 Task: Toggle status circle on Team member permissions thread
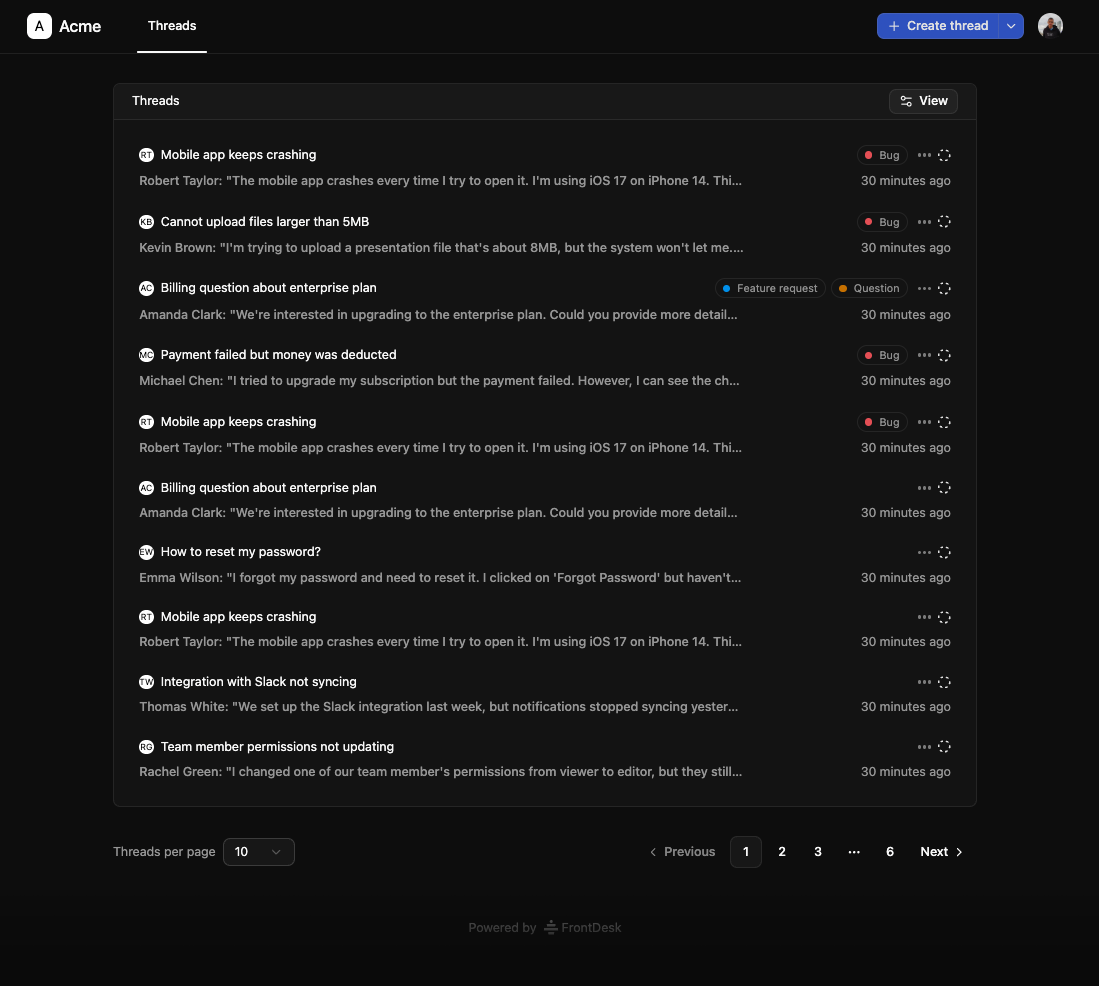(944, 747)
